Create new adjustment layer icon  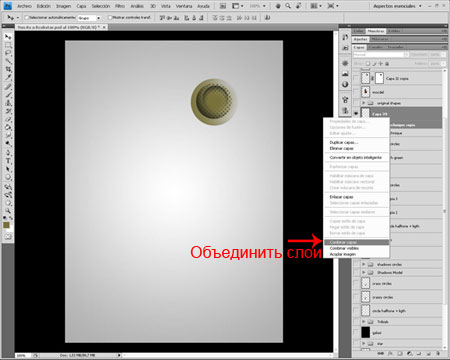[x=410, y=353]
